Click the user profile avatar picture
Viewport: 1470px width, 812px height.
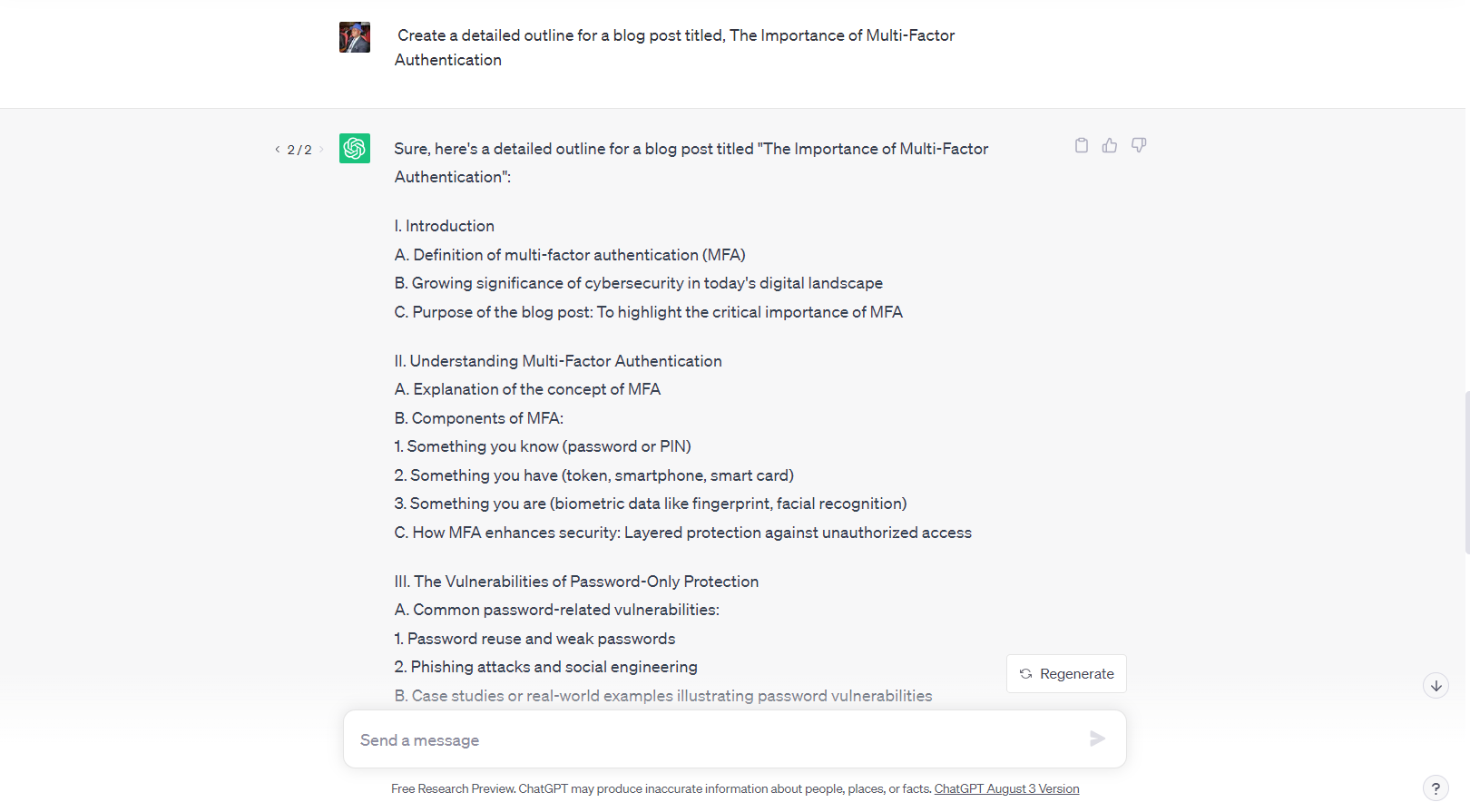[x=355, y=37]
